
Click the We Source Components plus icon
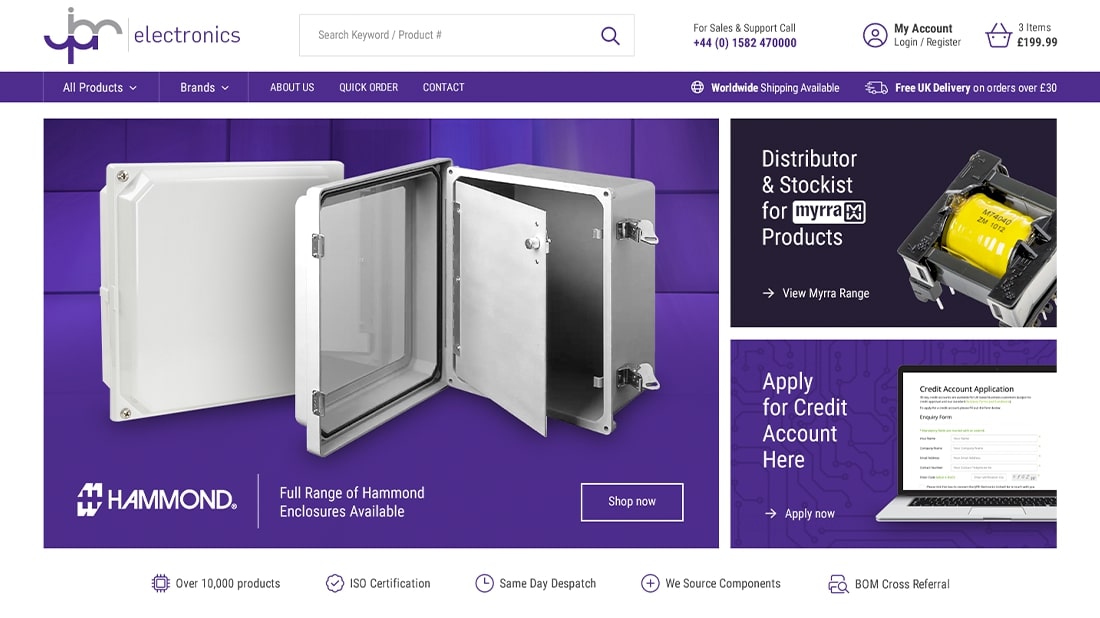(x=650, y=584)
